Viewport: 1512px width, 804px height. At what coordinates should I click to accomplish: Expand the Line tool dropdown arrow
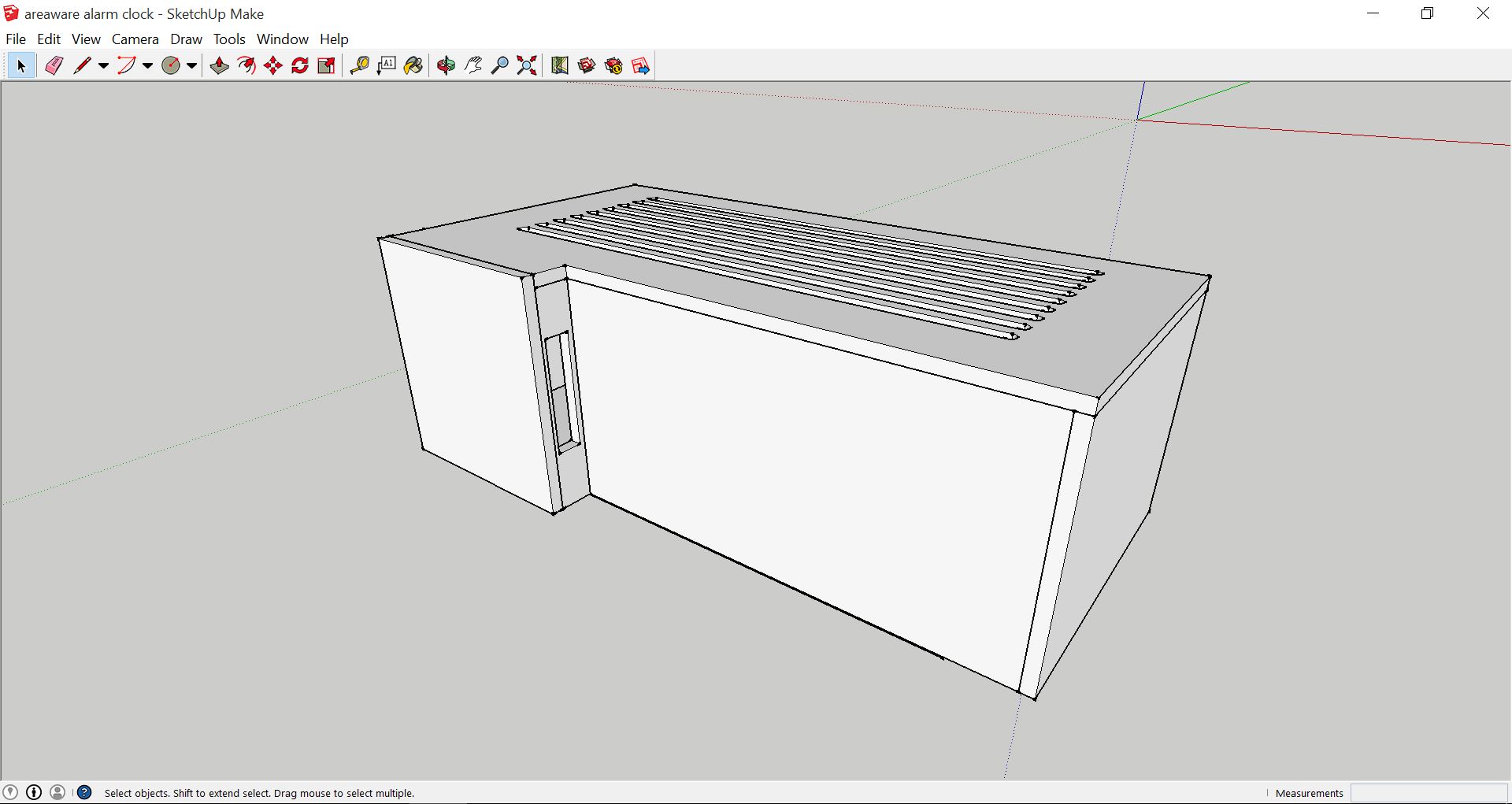[103, 66]
